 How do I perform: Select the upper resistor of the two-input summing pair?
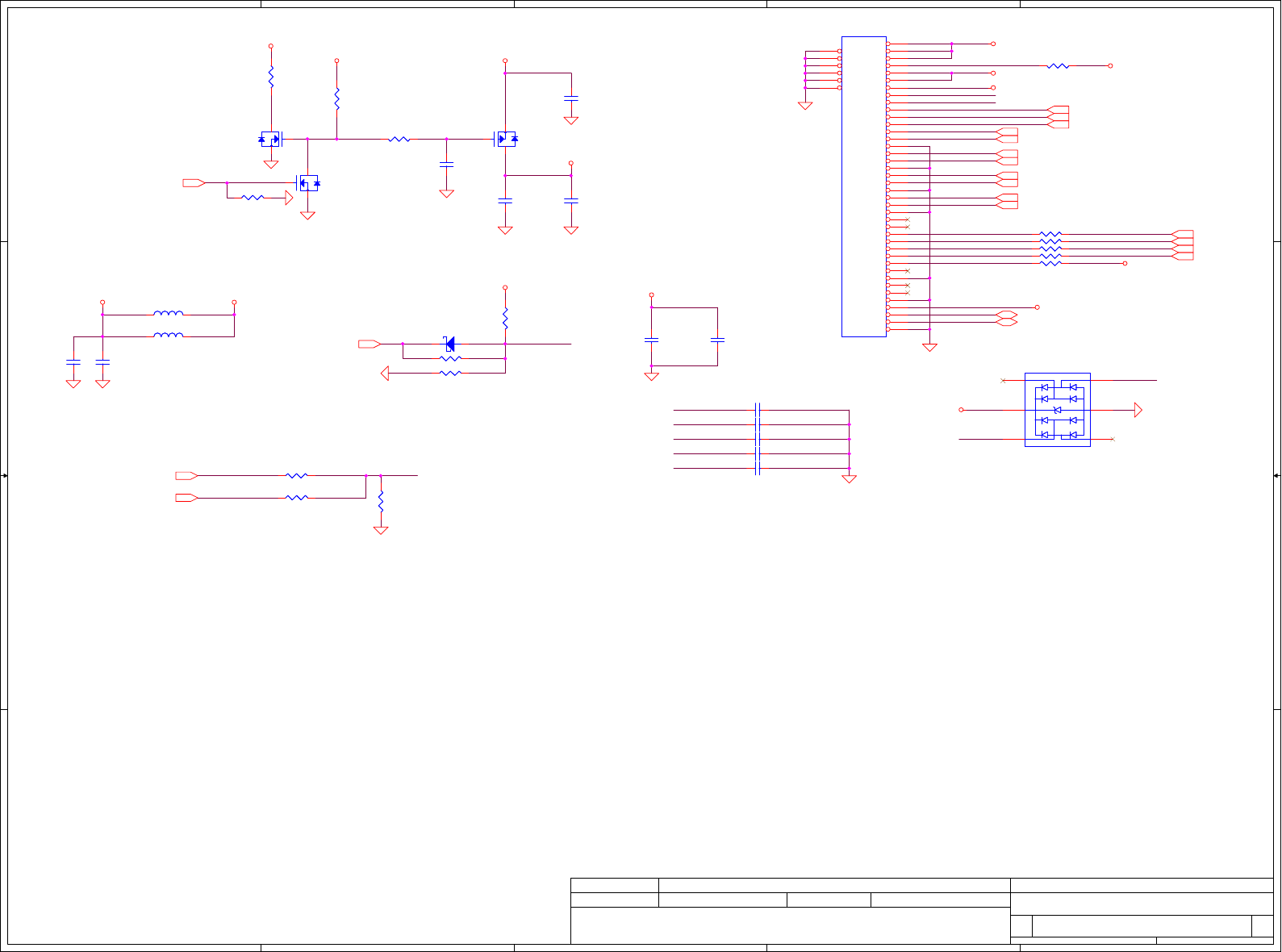297,476
